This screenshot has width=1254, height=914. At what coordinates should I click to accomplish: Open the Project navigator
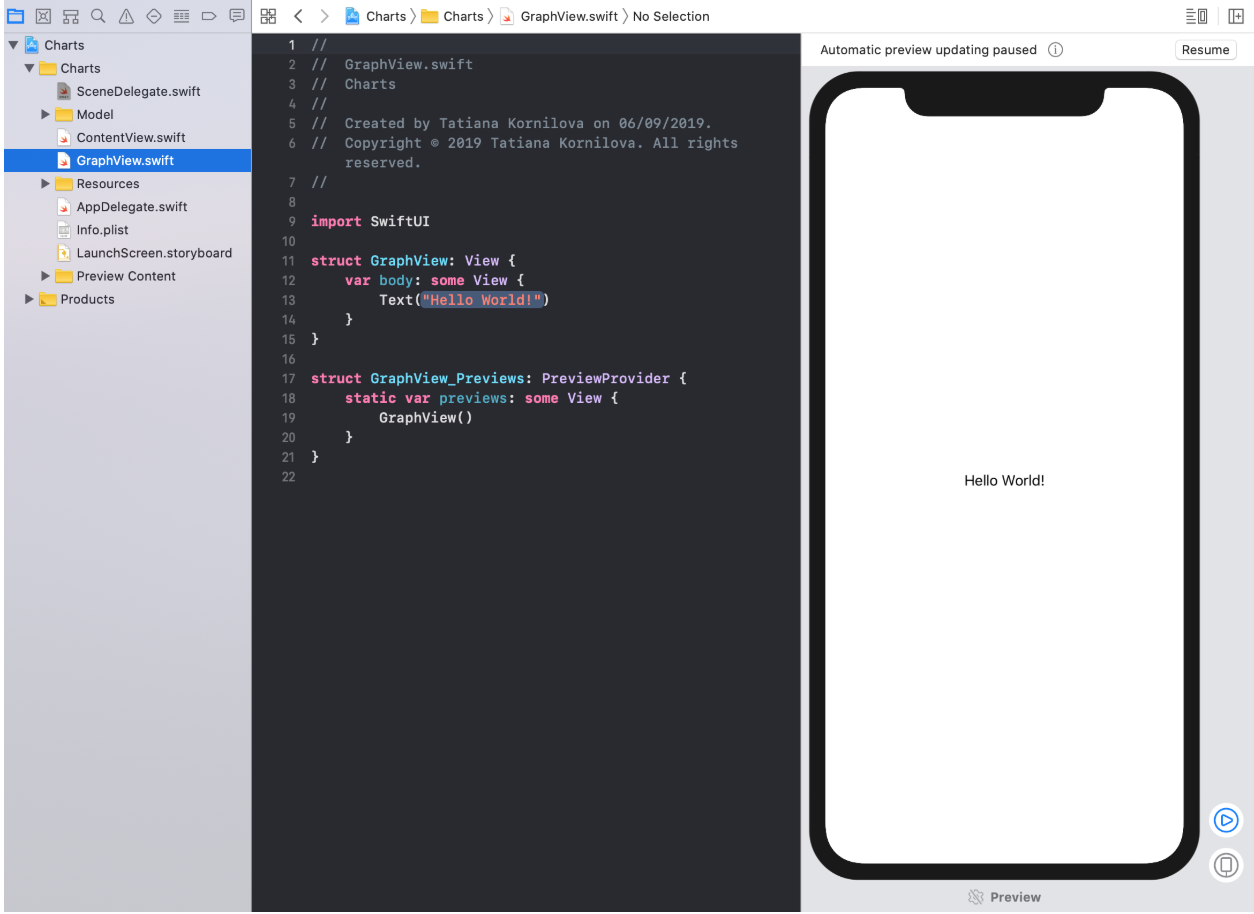pos(15,16)
